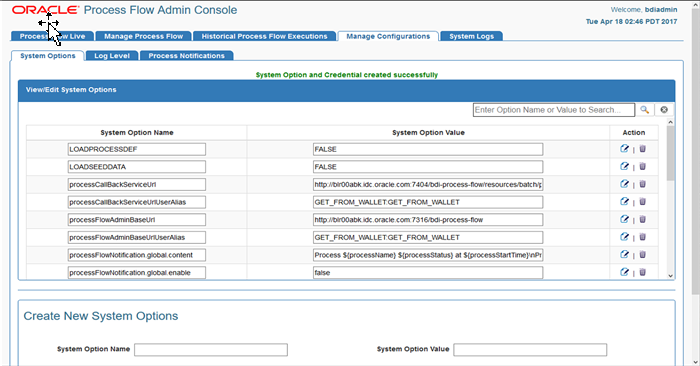Delete processFlowAdminBaseUrl option

tap(642, 219)
